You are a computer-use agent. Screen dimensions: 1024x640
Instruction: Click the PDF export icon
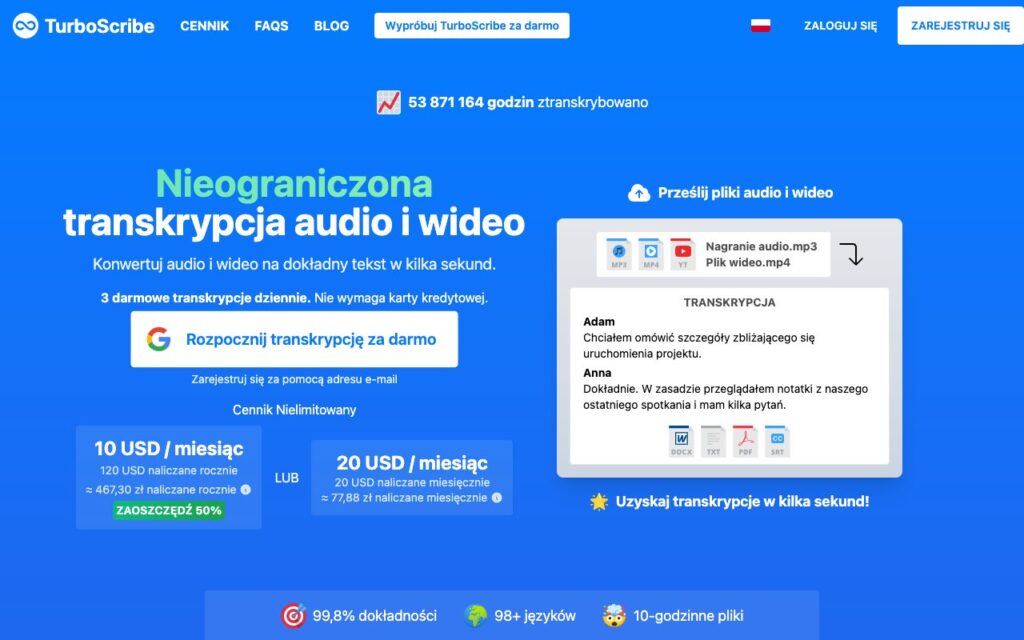745,441
